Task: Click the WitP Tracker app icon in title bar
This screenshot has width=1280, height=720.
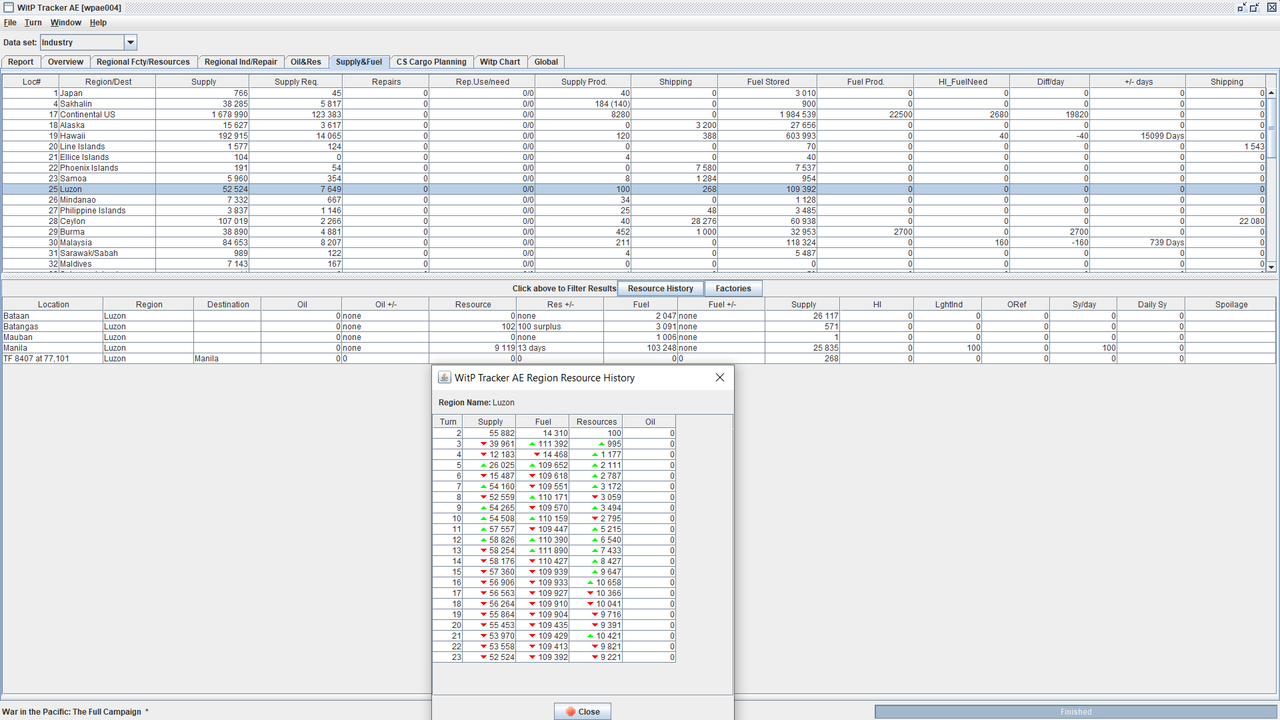Action: tap(8, 7)
